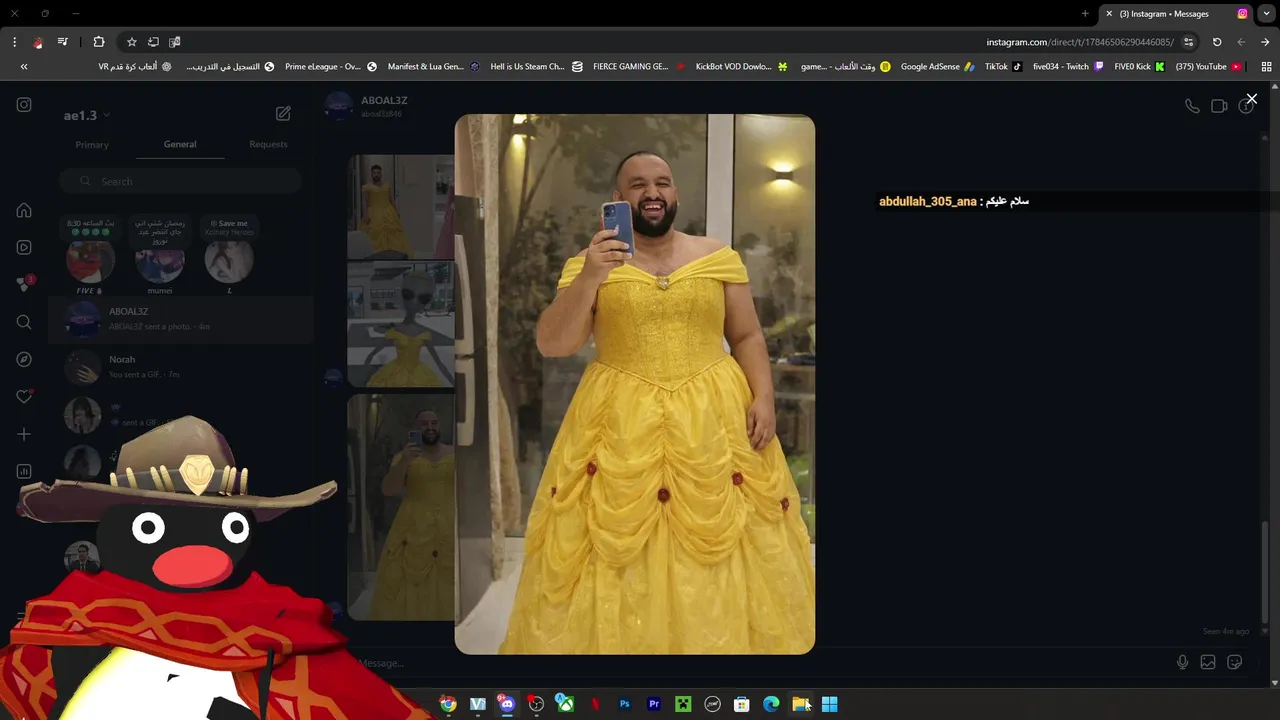Screen dimensions: 1280x720
Task: Open the bottom mirror selfie thumbnail
Action: (x=400, y=507)
